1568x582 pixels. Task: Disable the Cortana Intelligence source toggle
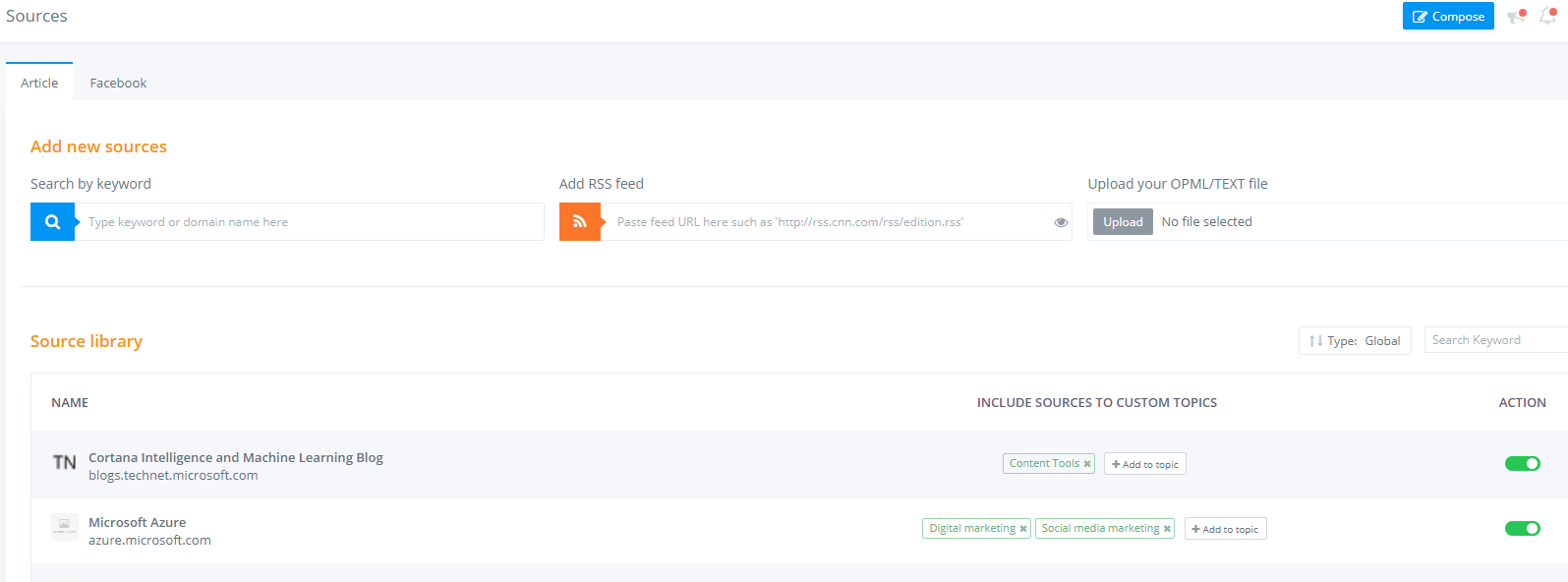[1522, 464]
